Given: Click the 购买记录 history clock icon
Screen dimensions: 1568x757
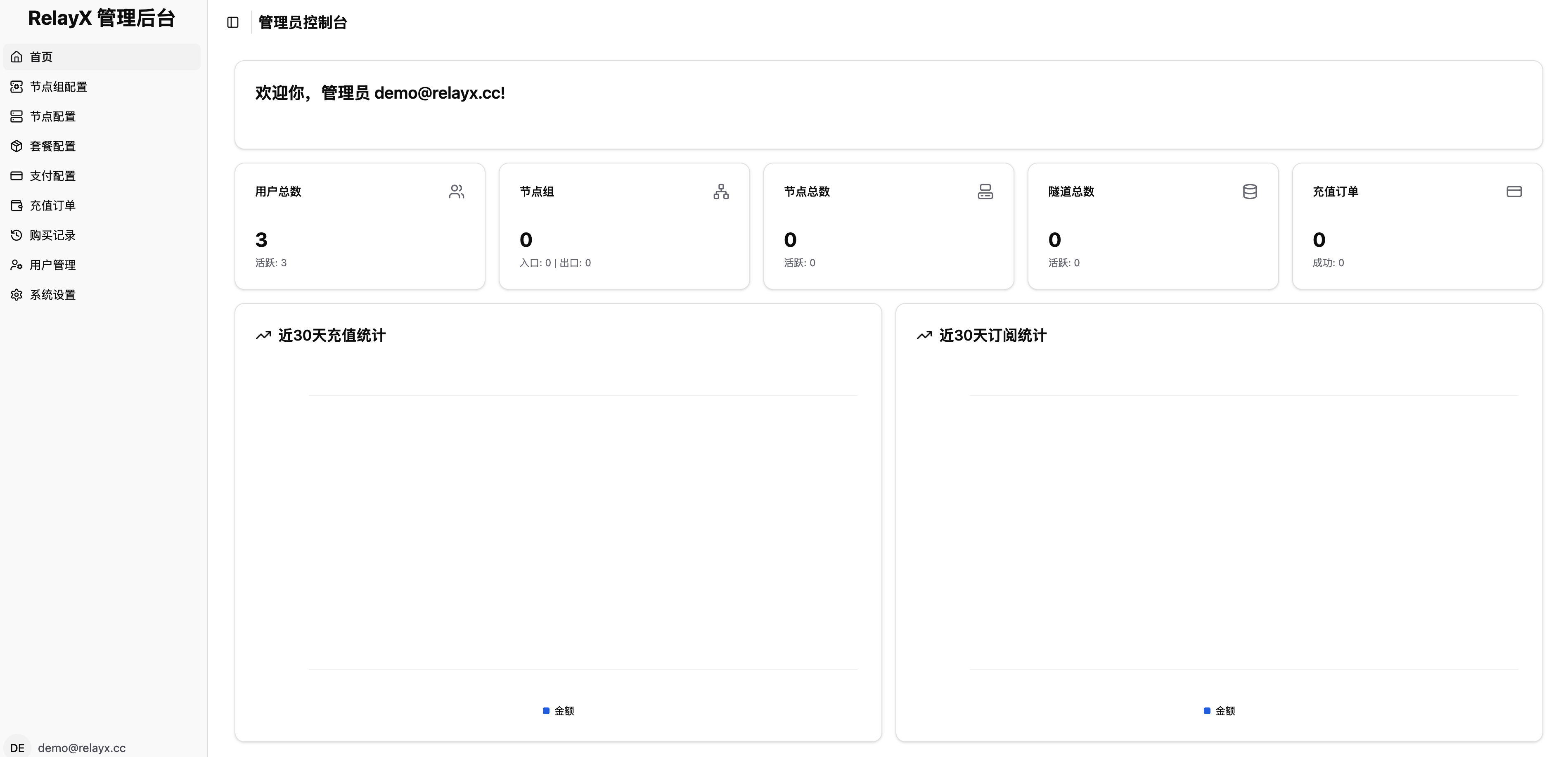Looking at the screenshot, I should [x=17, y=235].
